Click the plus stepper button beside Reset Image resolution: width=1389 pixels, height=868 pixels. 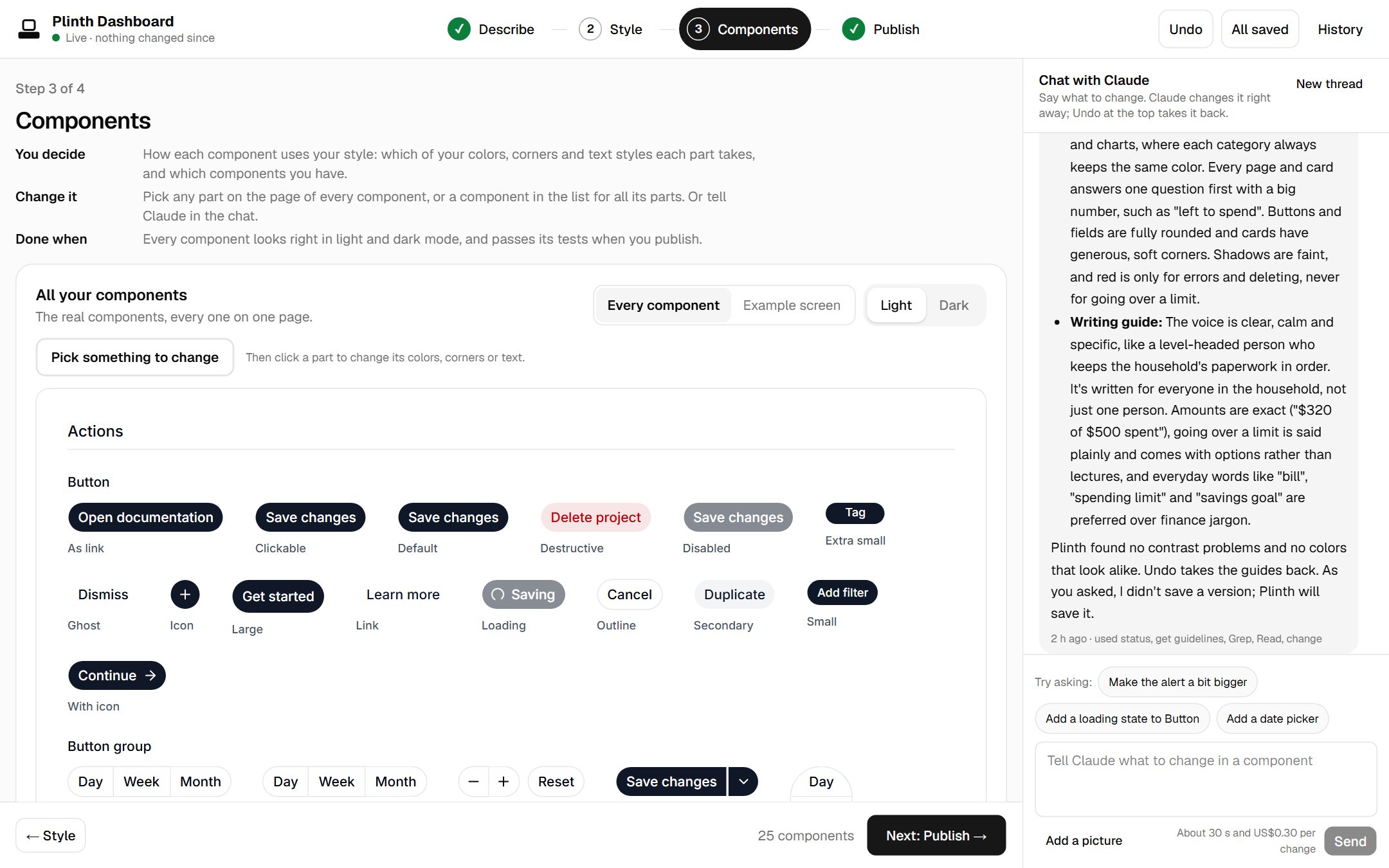pos(504,781)
